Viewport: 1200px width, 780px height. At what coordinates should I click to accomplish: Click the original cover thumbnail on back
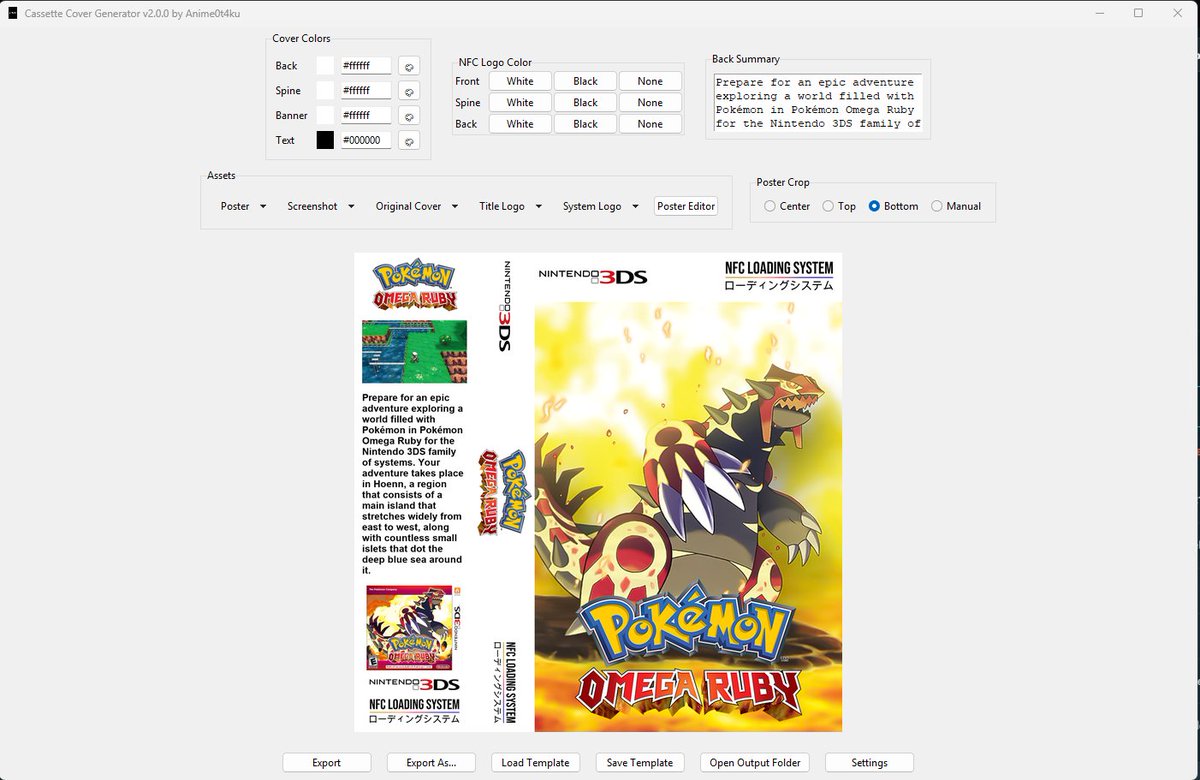coord(410,628)
